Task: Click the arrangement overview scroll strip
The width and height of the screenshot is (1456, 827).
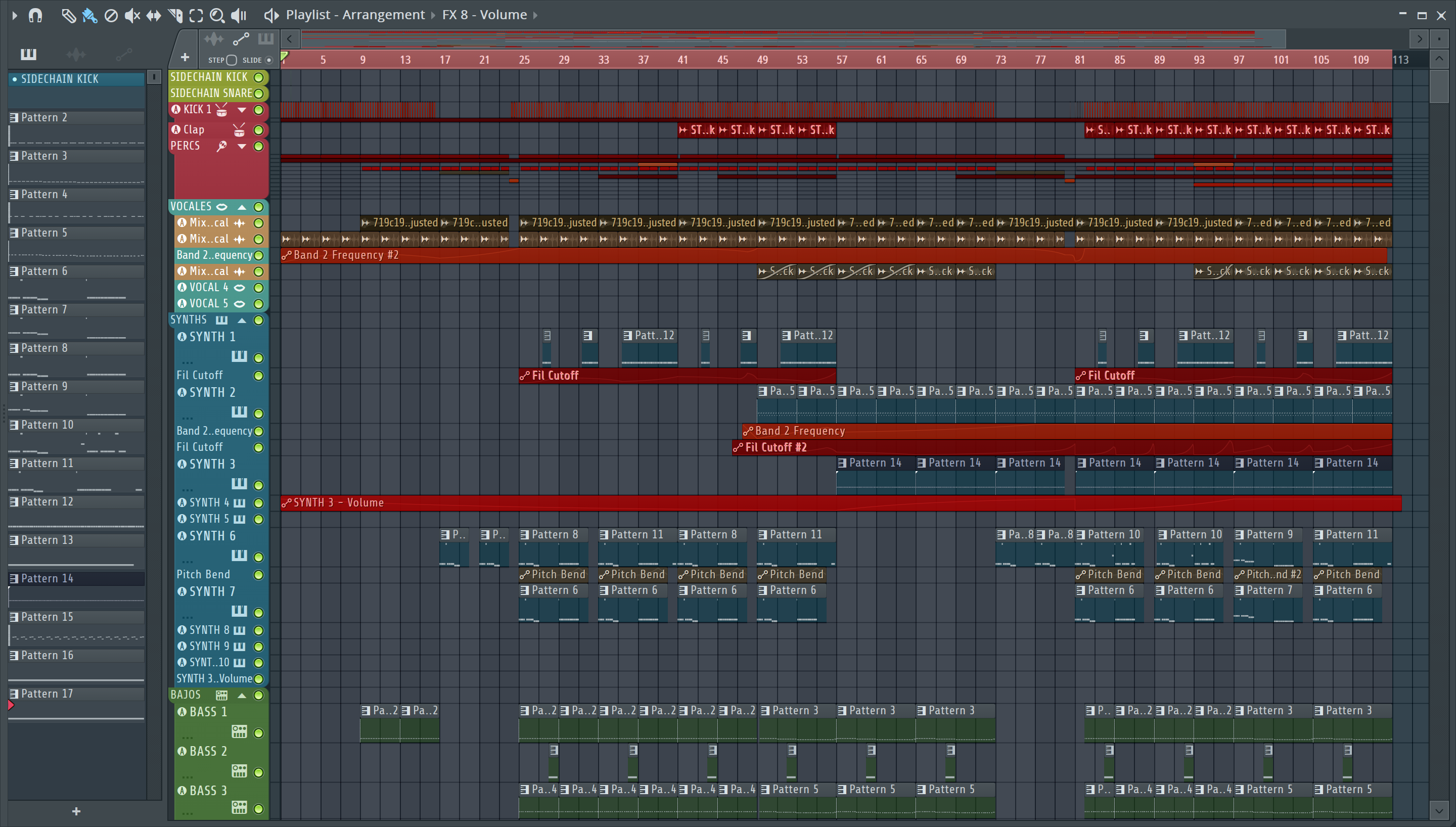Action: click(x=793, y=38)
